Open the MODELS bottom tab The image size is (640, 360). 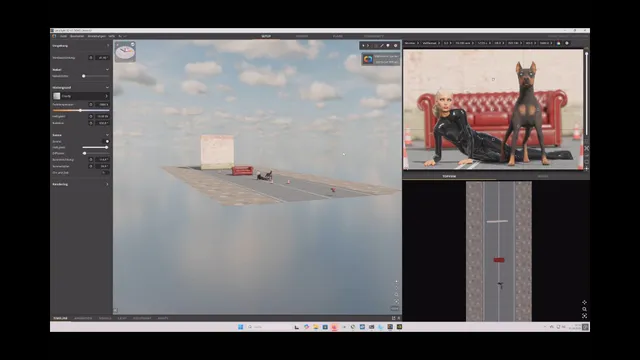[105, 318]
